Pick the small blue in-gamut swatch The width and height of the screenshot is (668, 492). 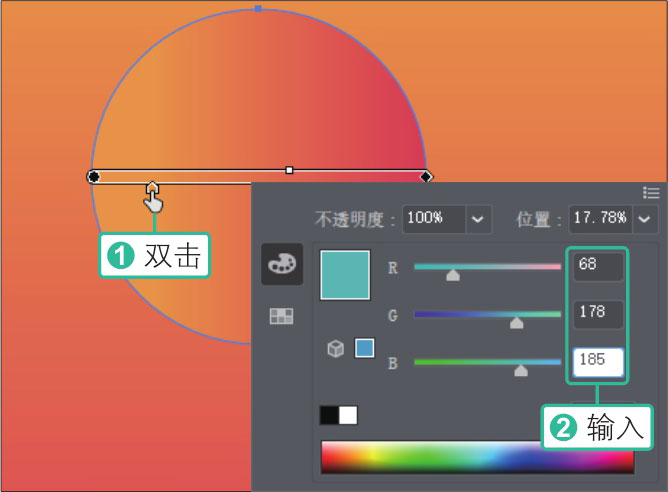point(364,348)
